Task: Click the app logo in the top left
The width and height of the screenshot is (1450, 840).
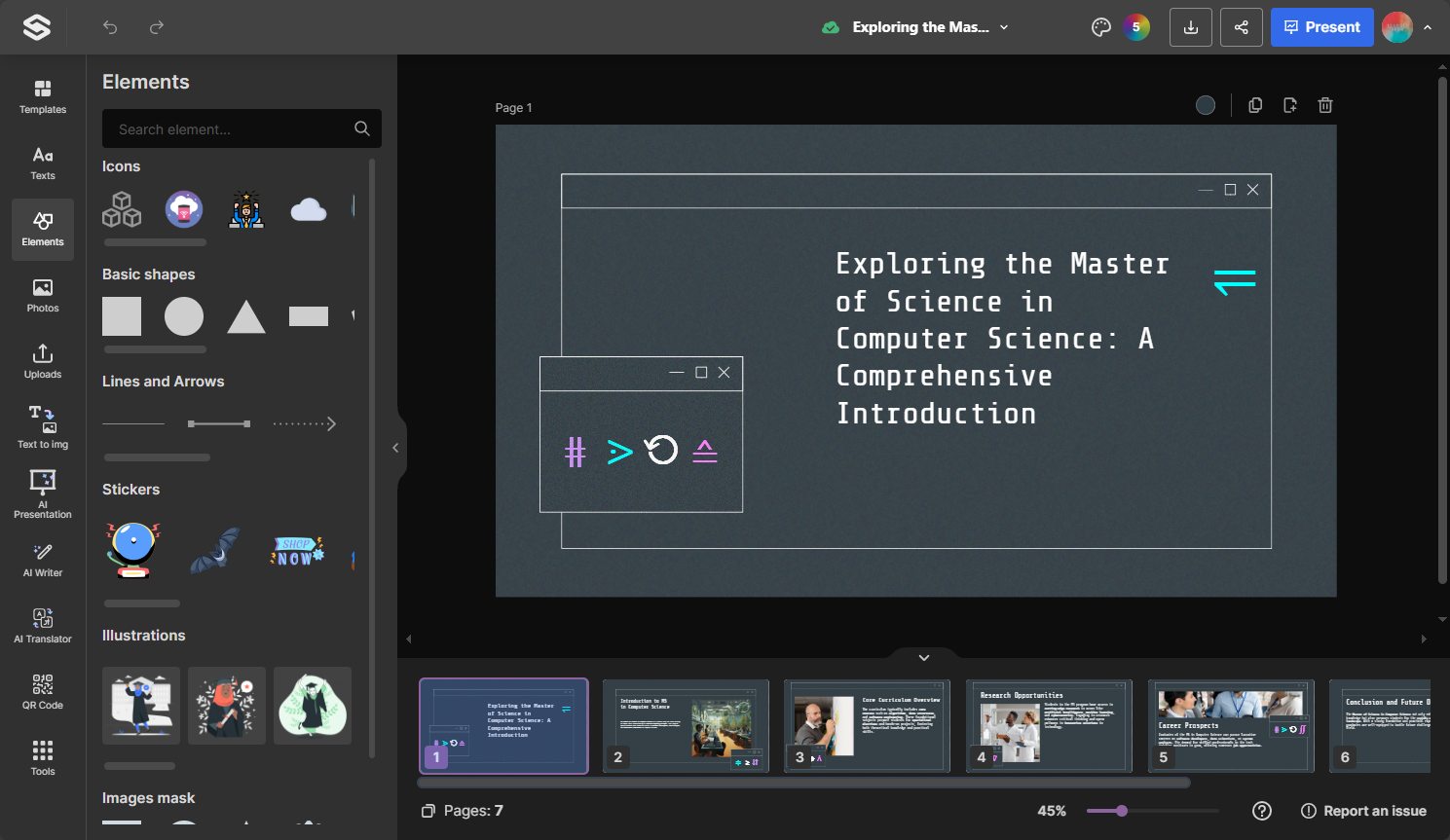Action: (x=37, y=27)
